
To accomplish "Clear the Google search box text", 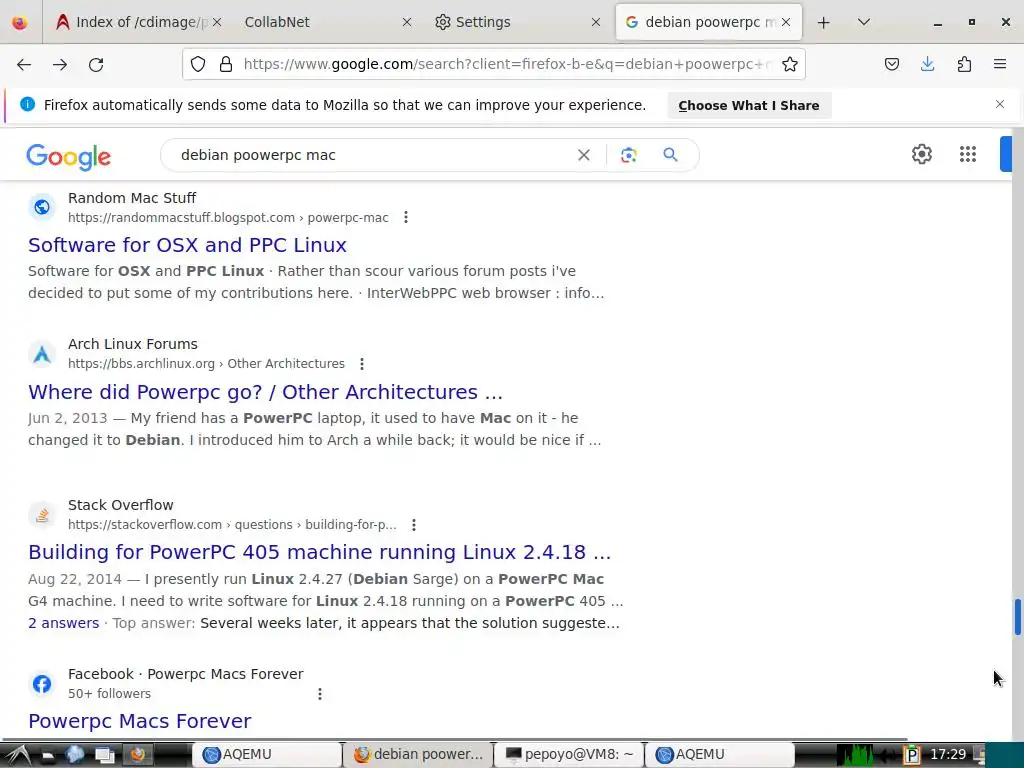I will tap(584, 155).
